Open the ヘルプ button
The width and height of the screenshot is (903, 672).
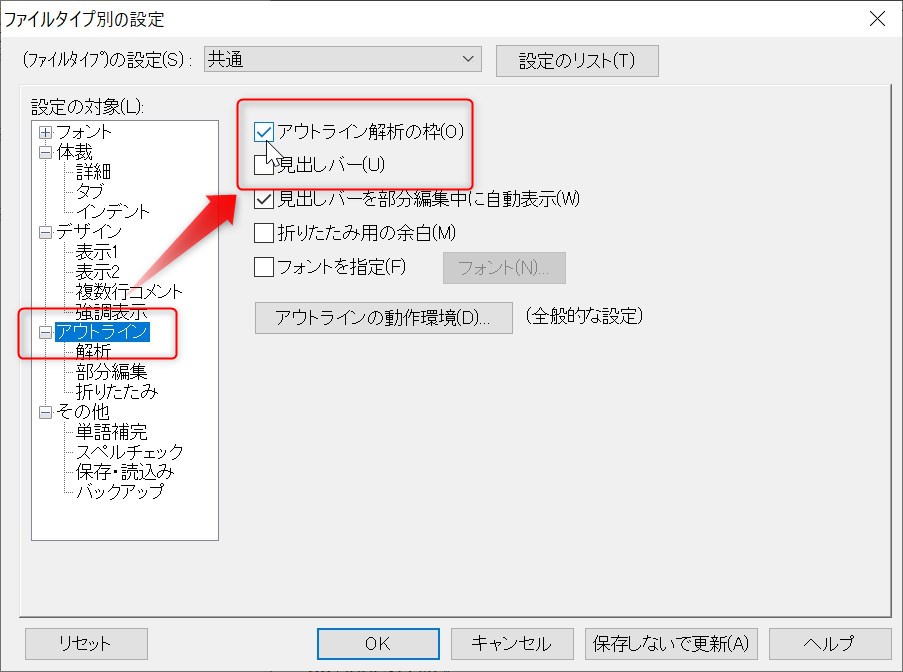[830, 644]
